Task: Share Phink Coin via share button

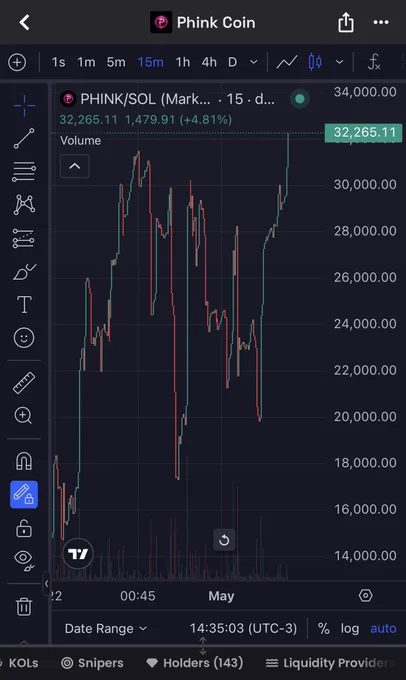Action: pos(346,22)
